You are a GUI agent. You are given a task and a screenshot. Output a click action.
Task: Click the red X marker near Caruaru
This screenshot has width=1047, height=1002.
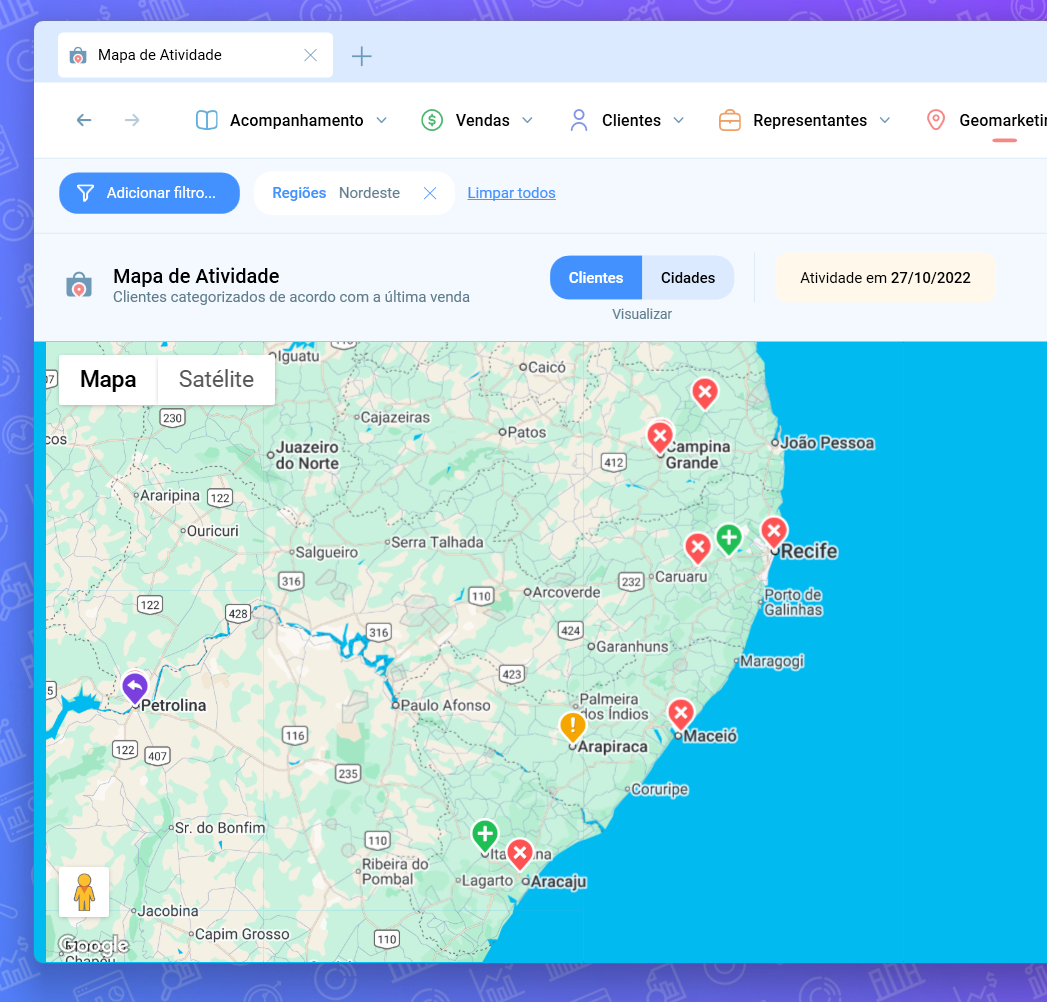coord(698,549)
